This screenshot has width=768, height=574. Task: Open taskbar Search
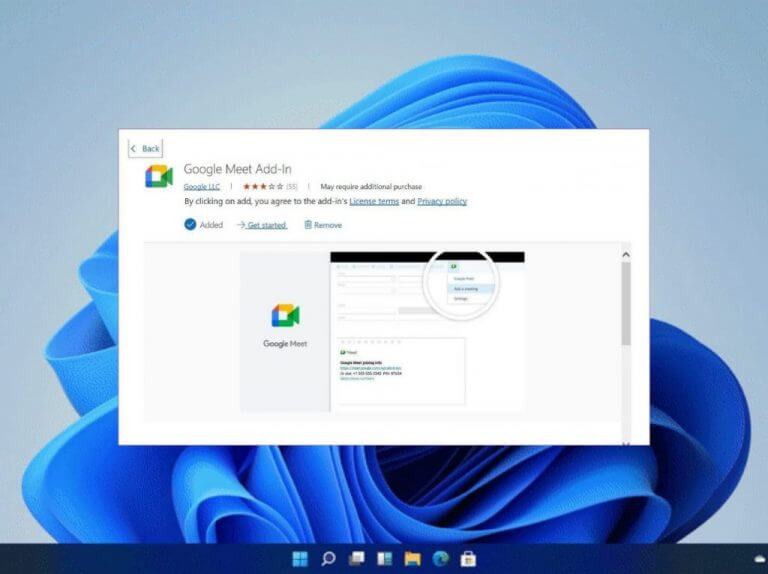[x=328, y=558]
